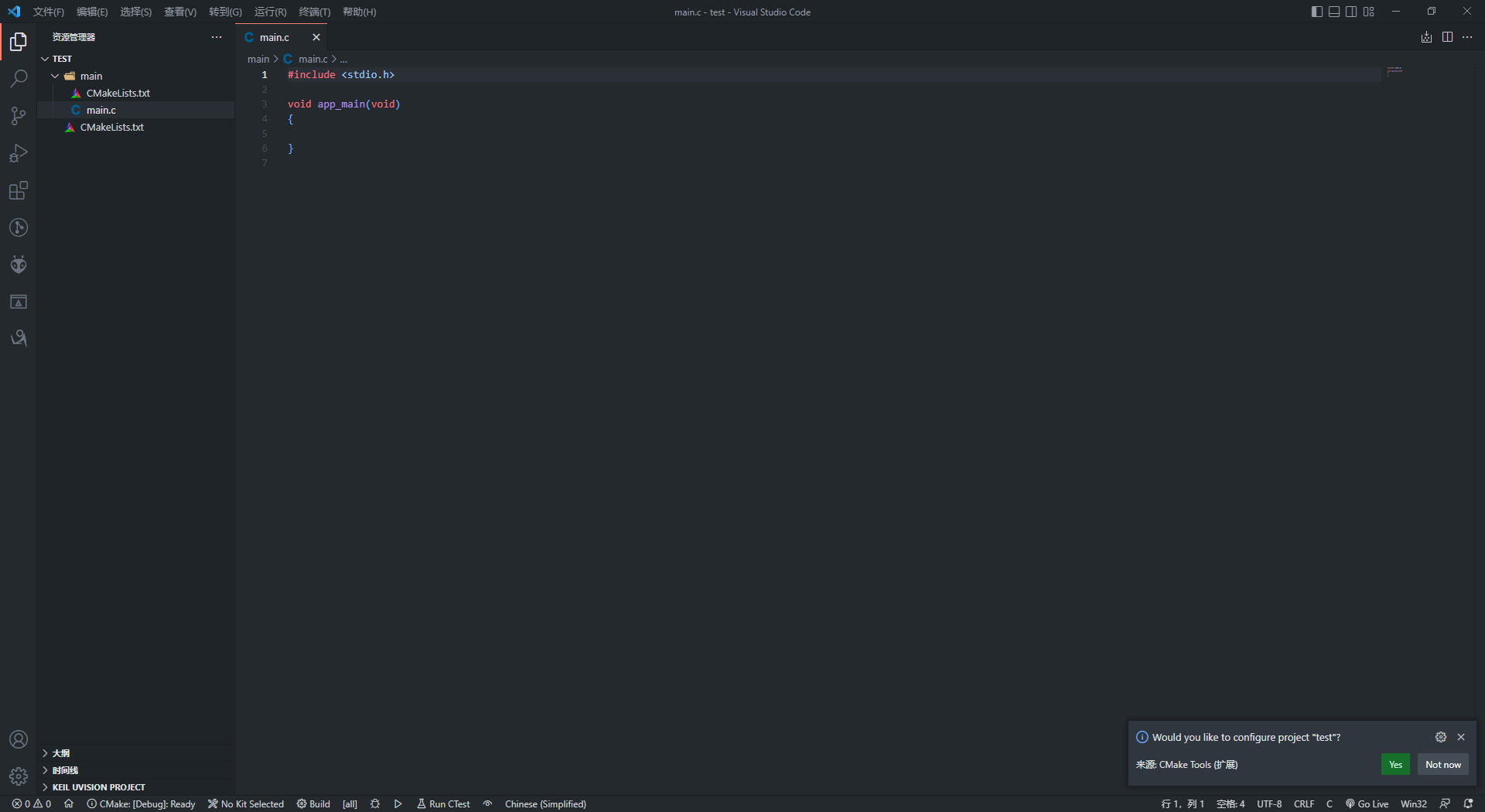Place cursor on void app_main(void) line

click(344, 104)
